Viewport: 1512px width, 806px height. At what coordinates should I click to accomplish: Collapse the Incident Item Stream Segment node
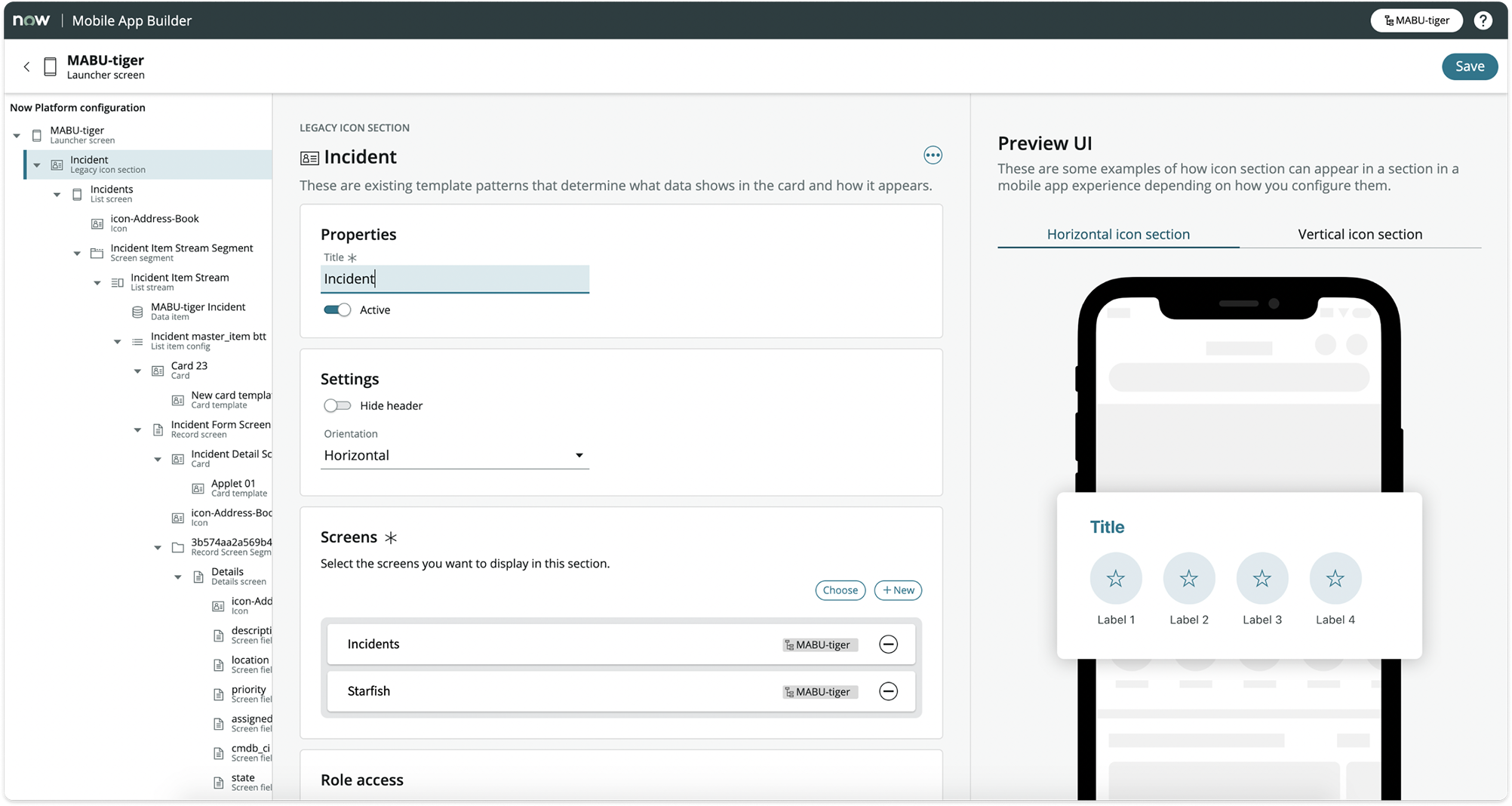click(77, 254)
